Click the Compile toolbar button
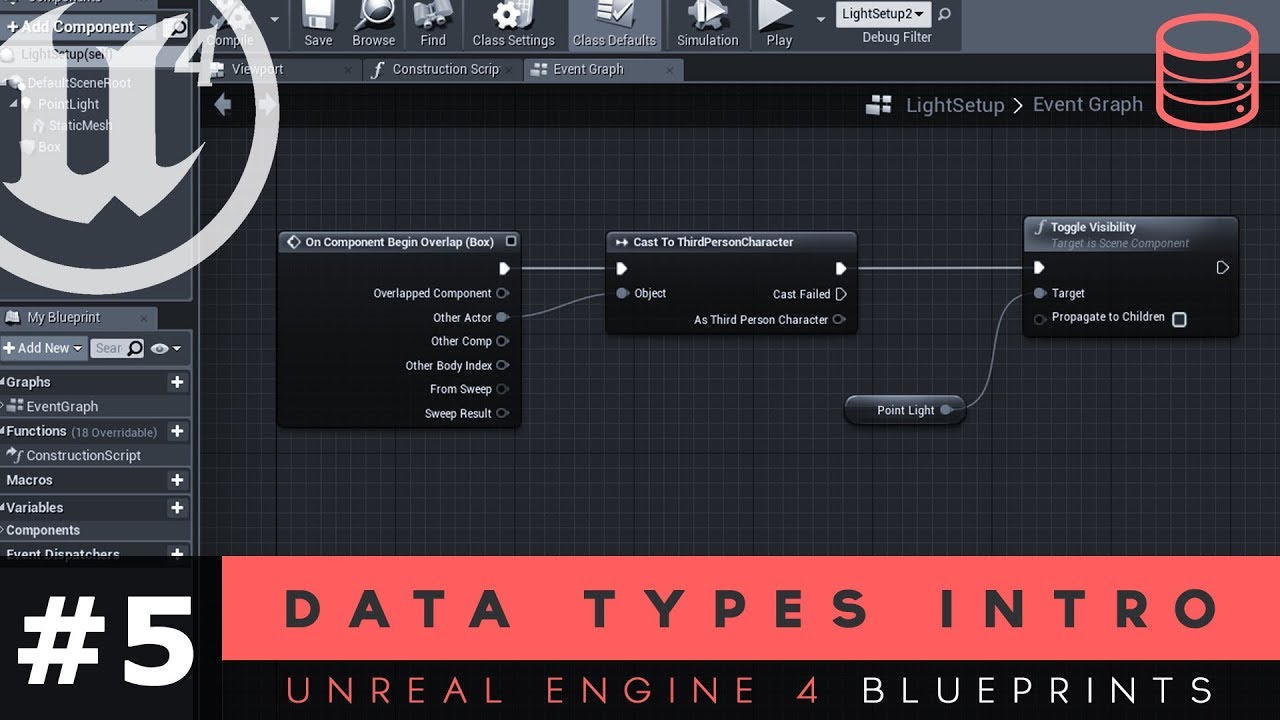The height and width of the screenshot is (720, 1280). tap(230, 25)
